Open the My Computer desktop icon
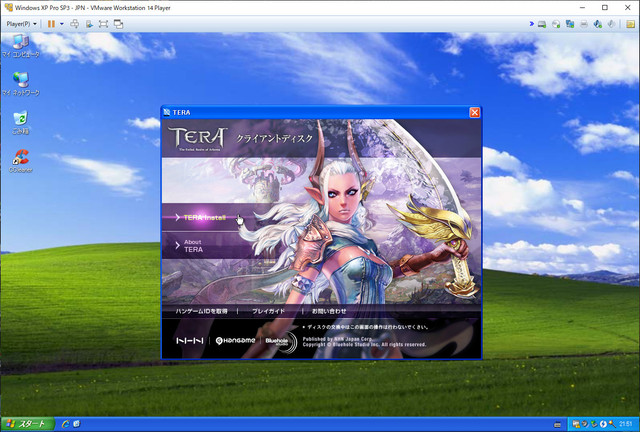Image resolution: width=640 pixels, height=432 pixels. (20, 46)
